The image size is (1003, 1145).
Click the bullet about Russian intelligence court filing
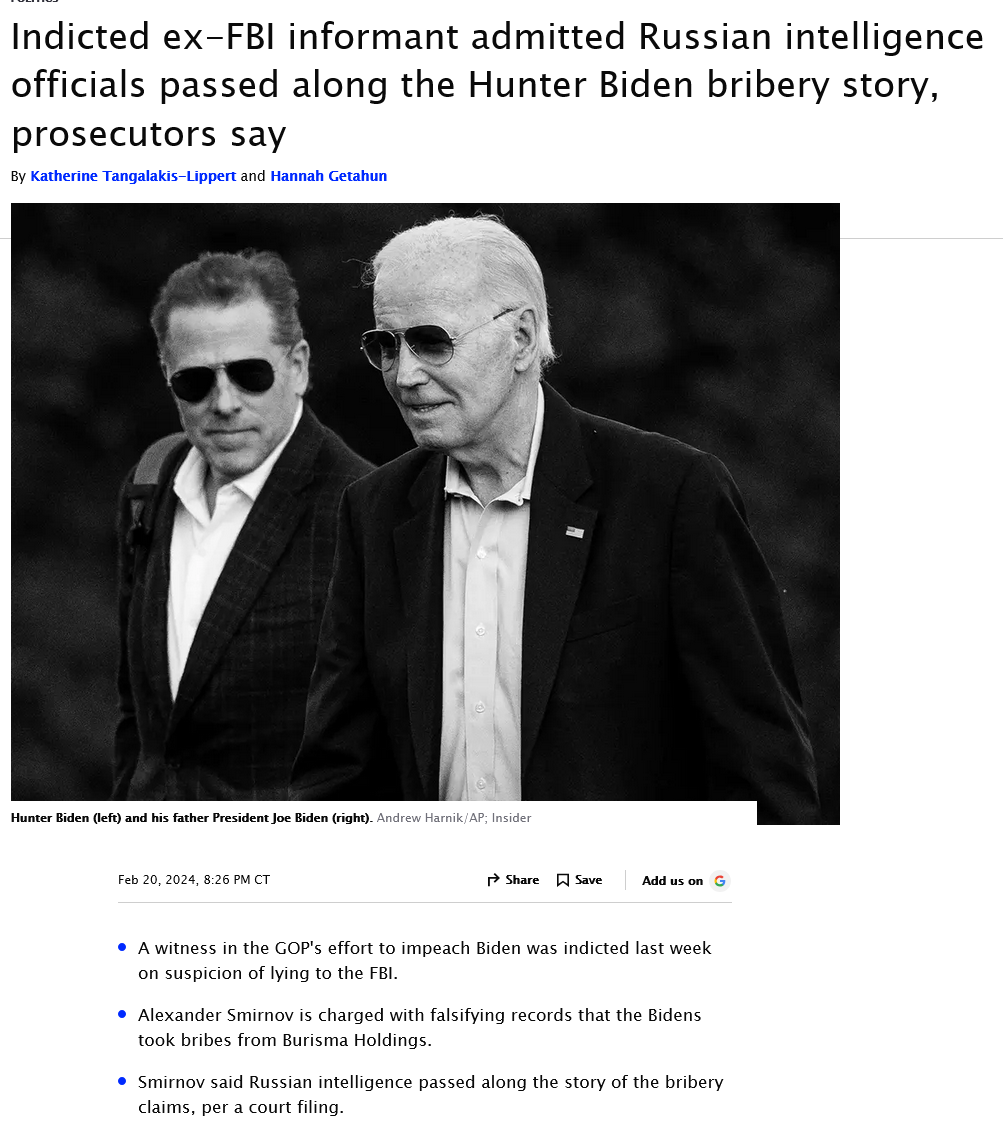tap(431, 1094)
